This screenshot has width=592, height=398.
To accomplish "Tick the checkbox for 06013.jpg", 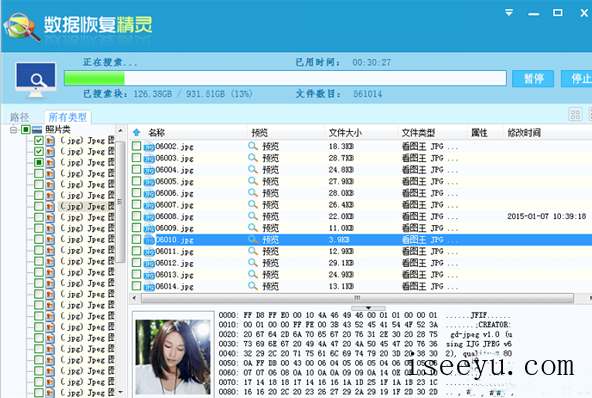I will coord(136,275).
